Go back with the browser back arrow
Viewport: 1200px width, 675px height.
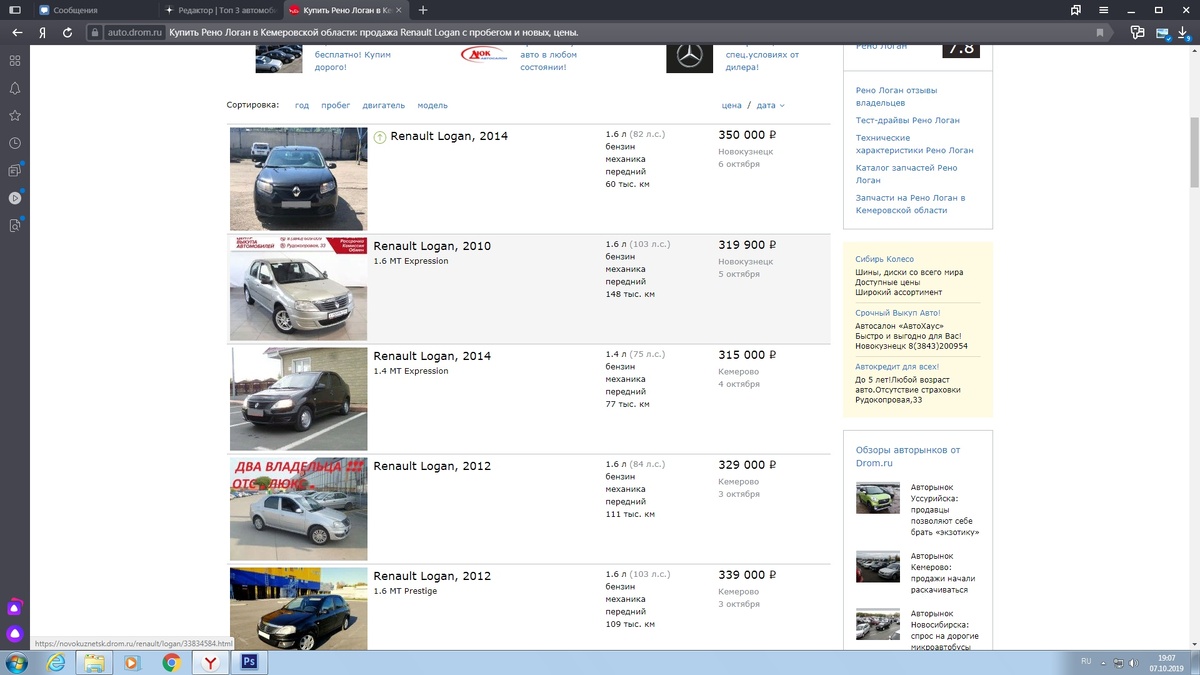pos(17,32)
